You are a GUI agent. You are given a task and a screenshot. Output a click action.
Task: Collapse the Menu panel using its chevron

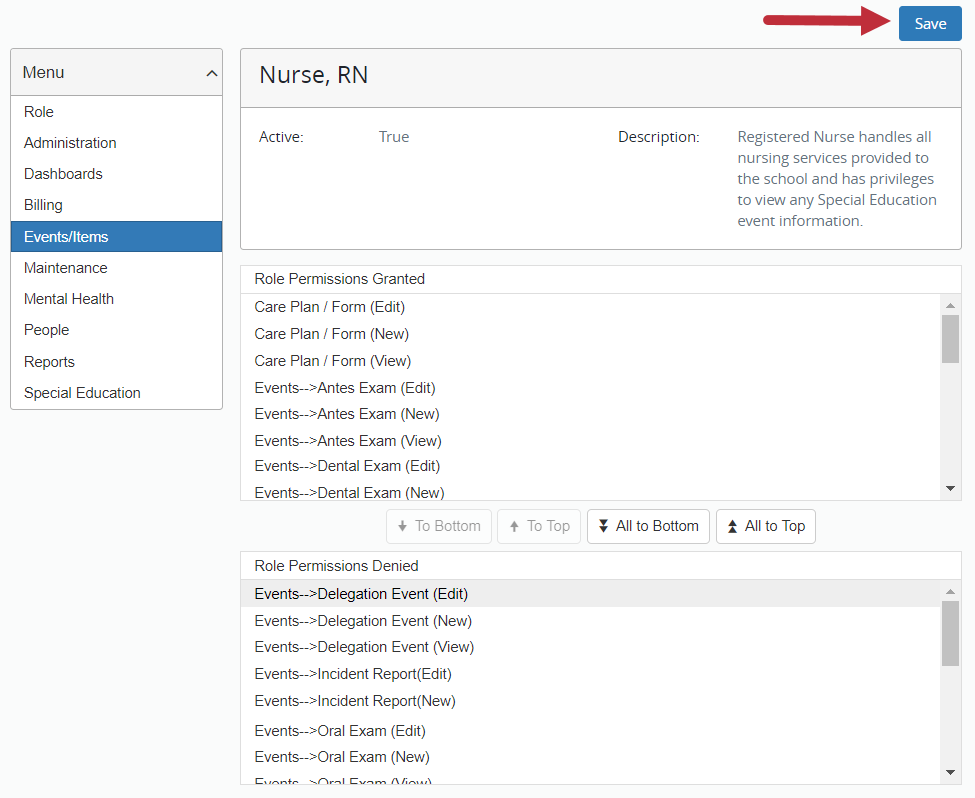click(211, 72)
